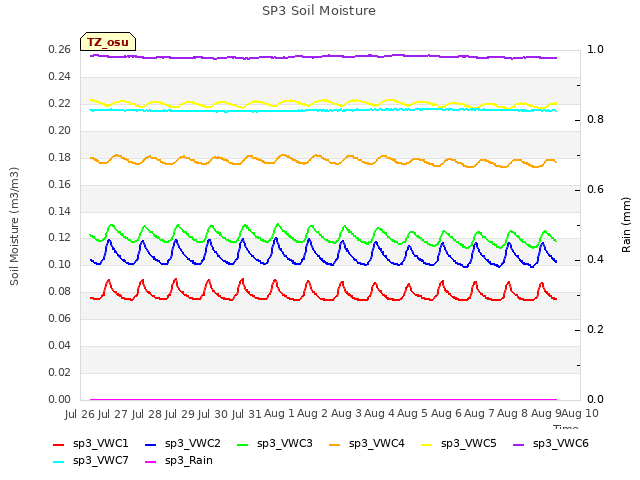Click the Jul 26 x-axis tick label
This screenshot has width=640, height=480.
[x=80, y=414]
